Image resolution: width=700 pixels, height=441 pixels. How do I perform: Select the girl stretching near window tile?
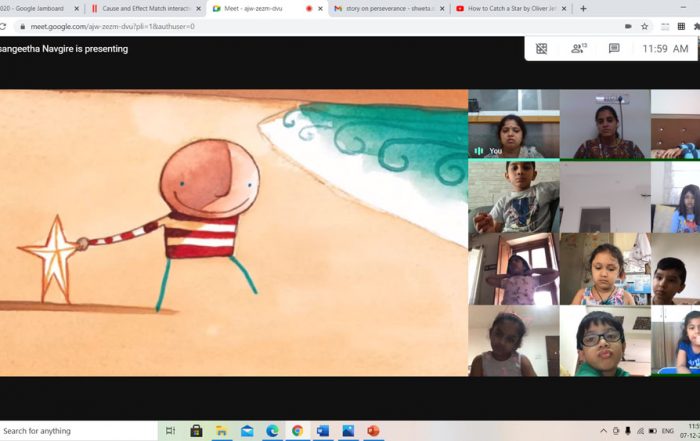point(513,269)
